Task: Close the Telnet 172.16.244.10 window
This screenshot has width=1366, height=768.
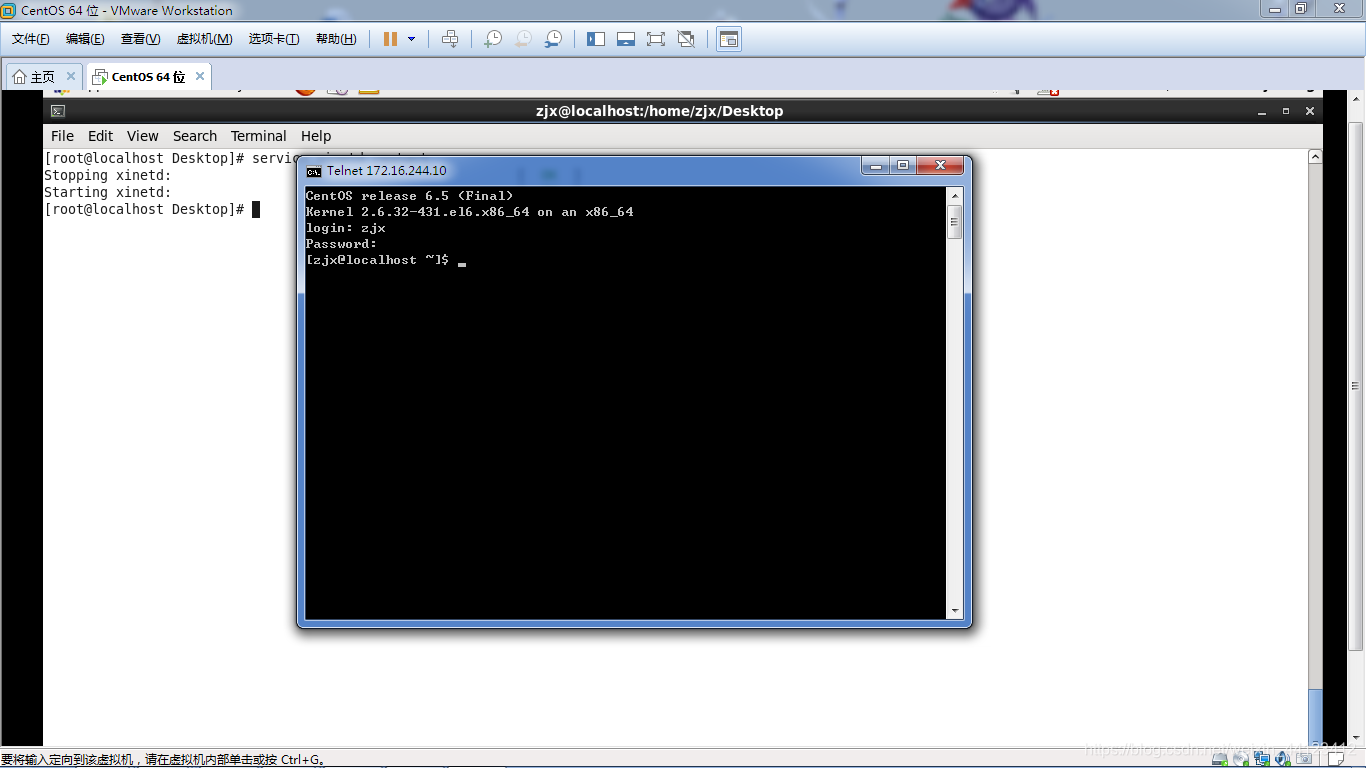Action: 940,166
